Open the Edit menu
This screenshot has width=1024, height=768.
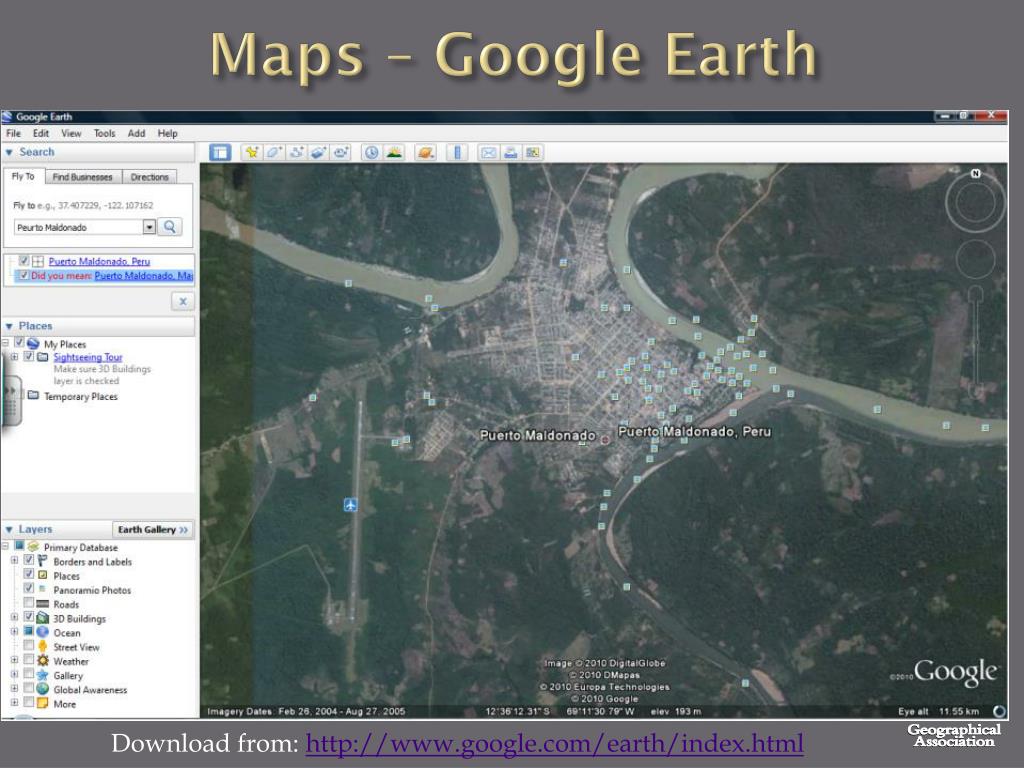[x=41, y=133]
